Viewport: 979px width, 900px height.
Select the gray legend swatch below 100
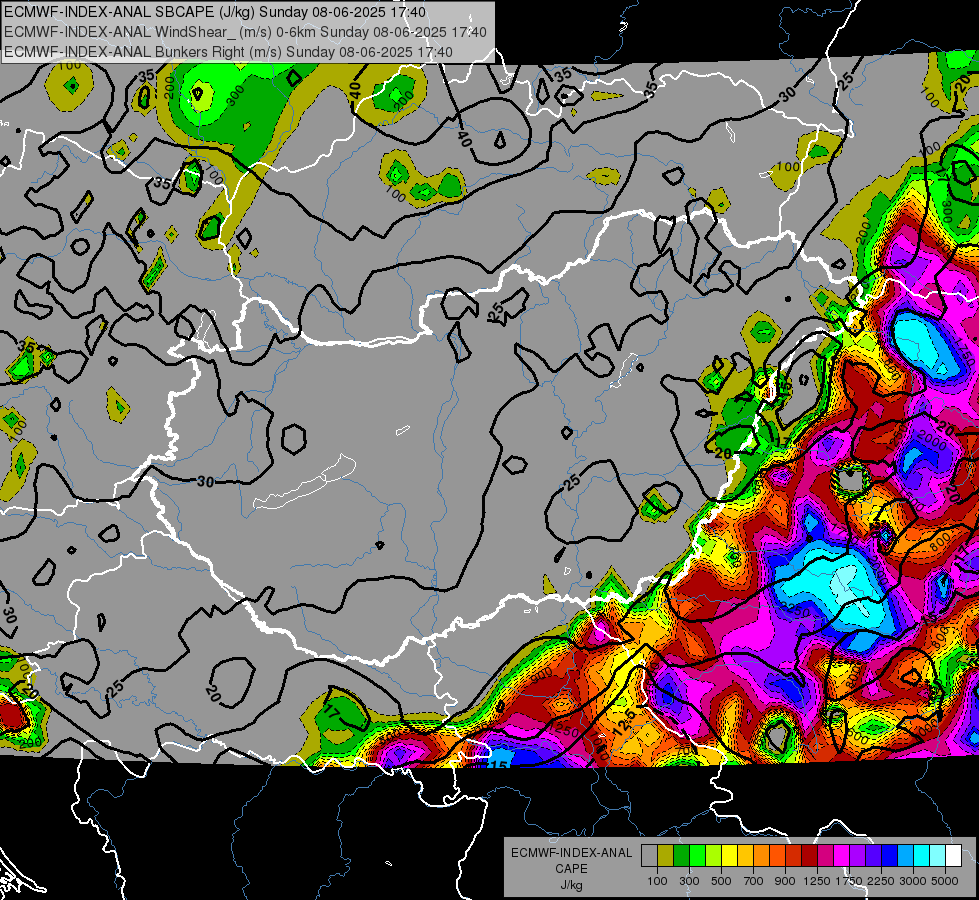click(x=649, y=856)
